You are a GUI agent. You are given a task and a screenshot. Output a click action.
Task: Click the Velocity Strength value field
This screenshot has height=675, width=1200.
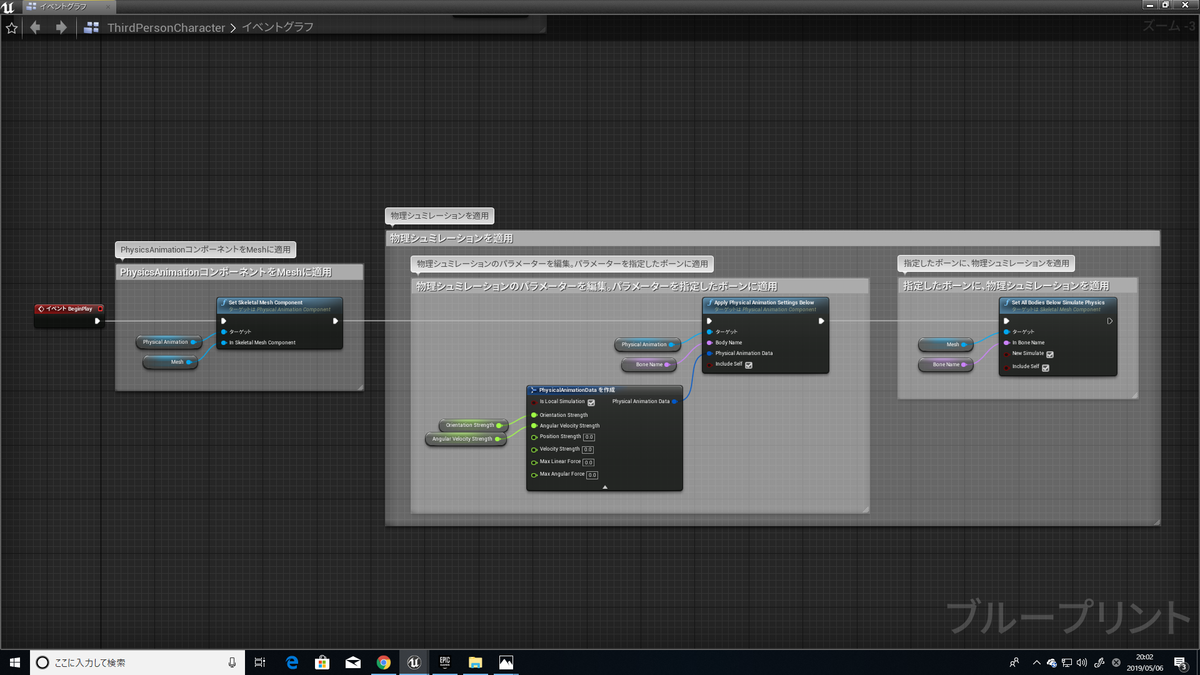tap(588, 449)
